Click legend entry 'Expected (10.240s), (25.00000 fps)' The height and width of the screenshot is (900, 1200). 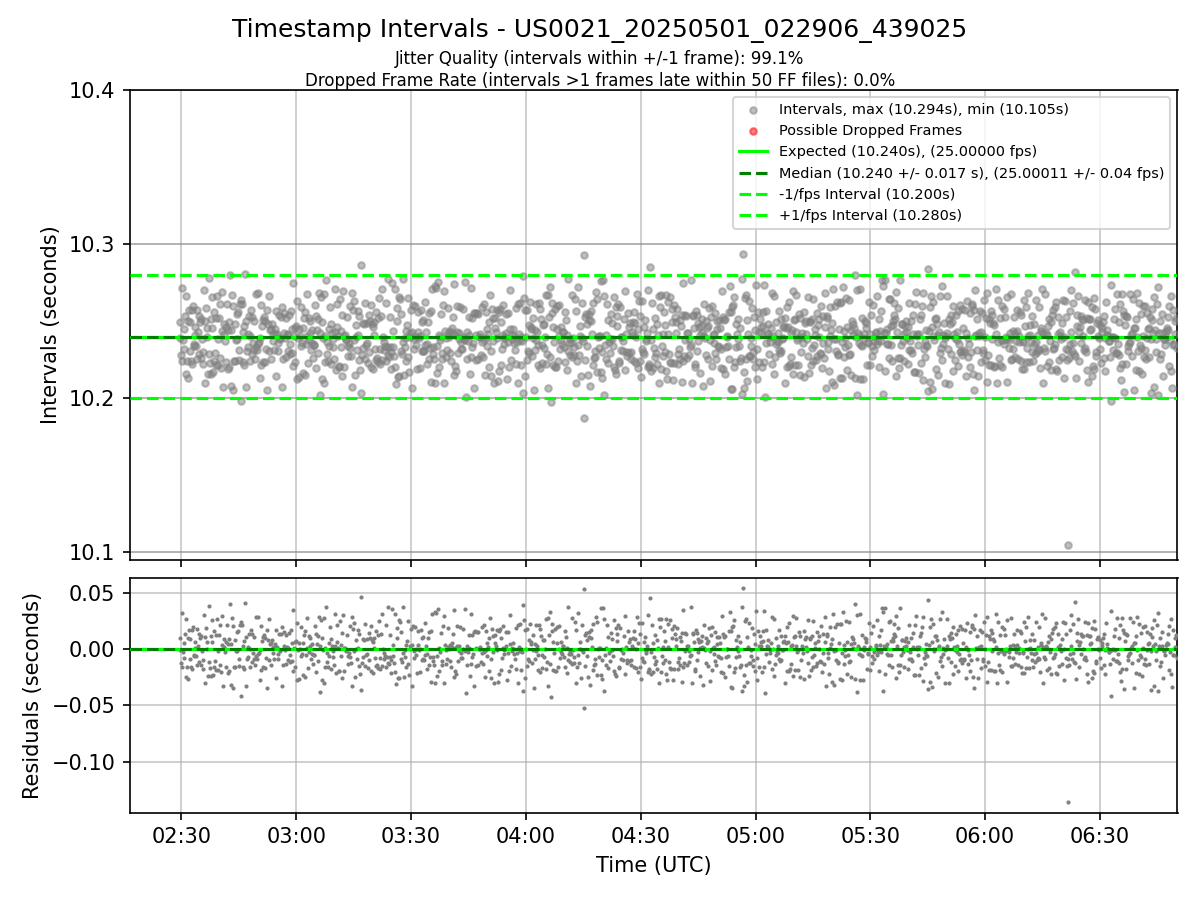coord(908,151)
